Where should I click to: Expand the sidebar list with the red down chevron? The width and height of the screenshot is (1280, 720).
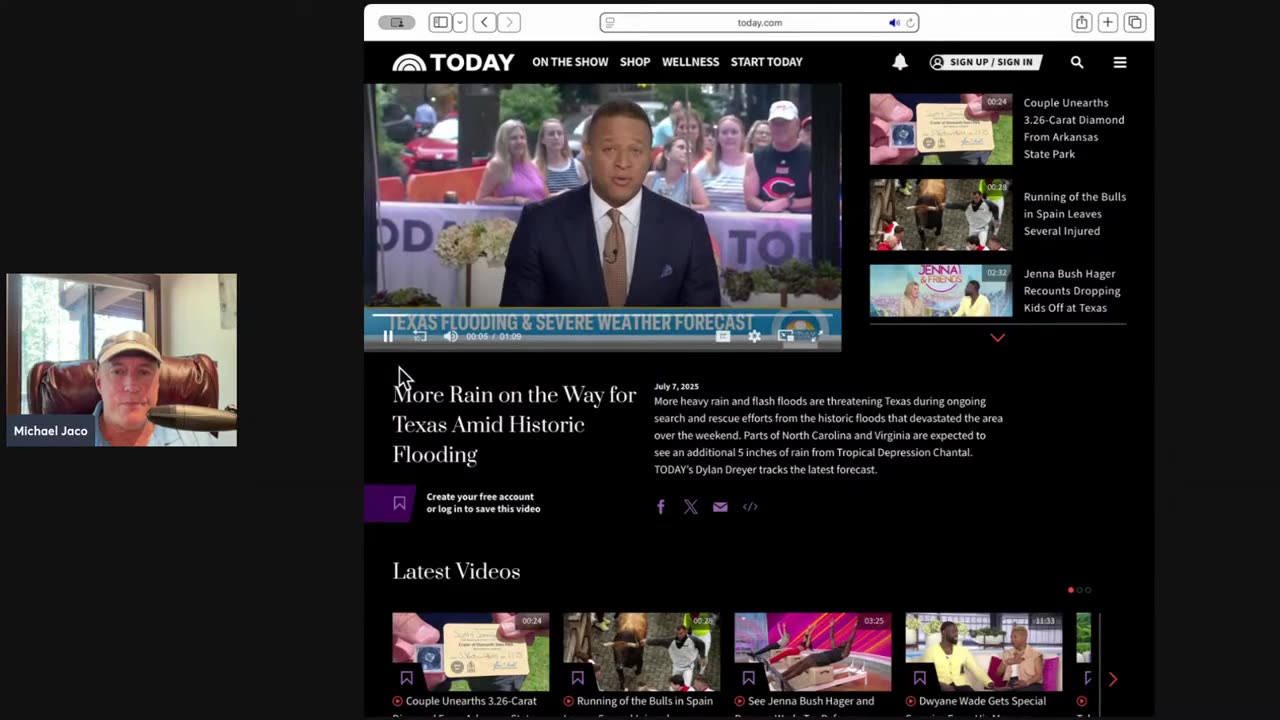click(997, 338)
